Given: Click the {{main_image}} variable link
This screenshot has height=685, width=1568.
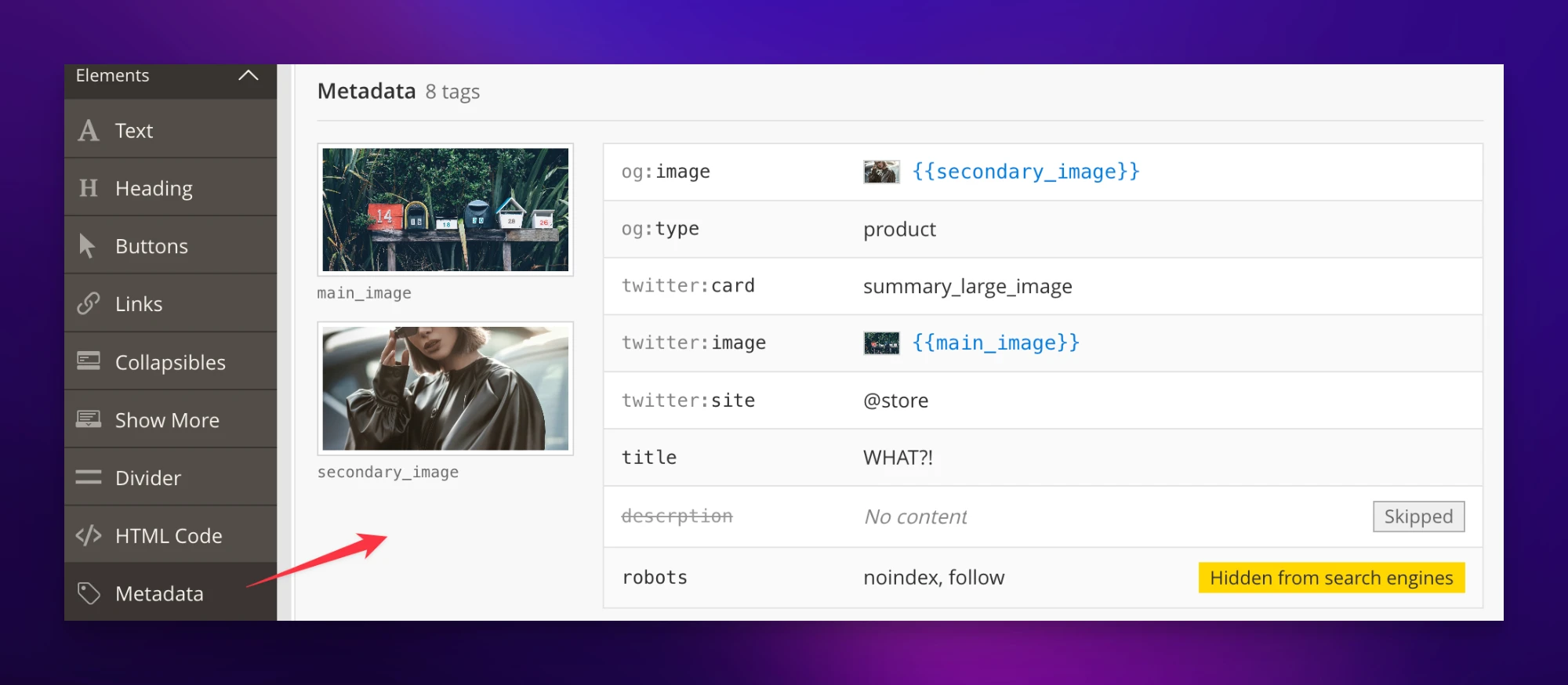Looking at the screenshot, I should [996, 342].
